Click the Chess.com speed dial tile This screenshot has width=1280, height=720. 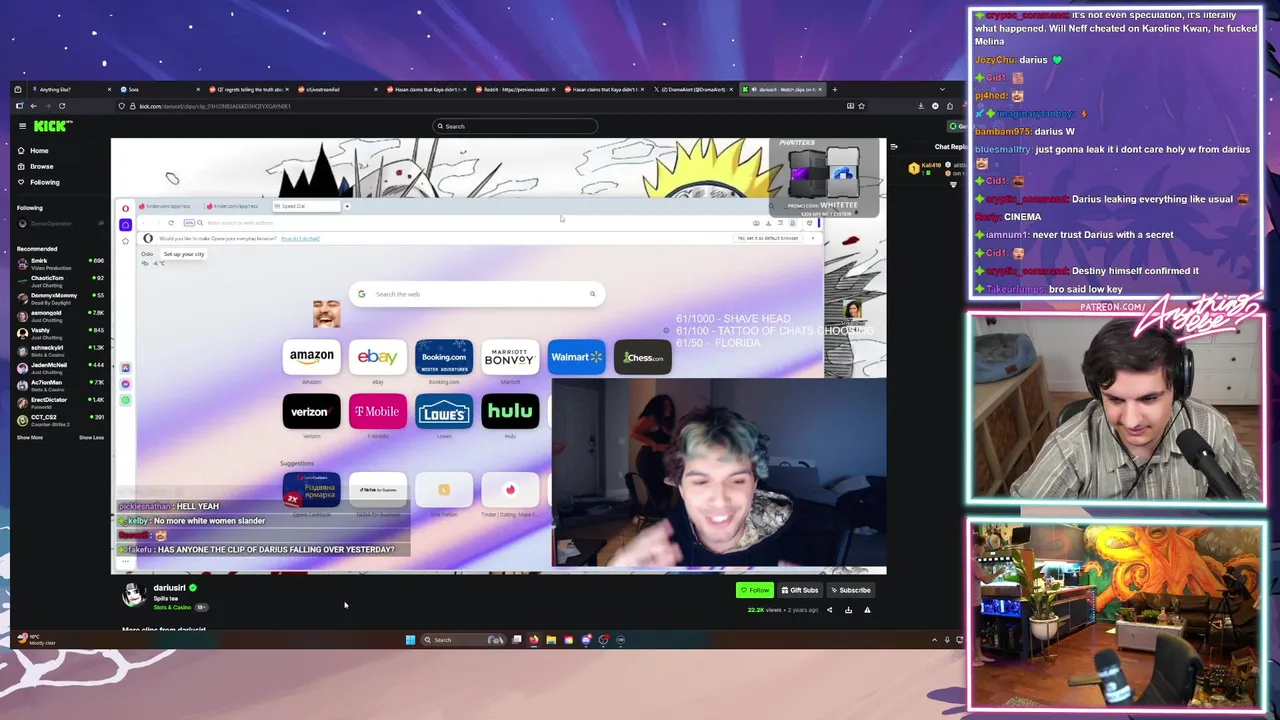(643, 357)
